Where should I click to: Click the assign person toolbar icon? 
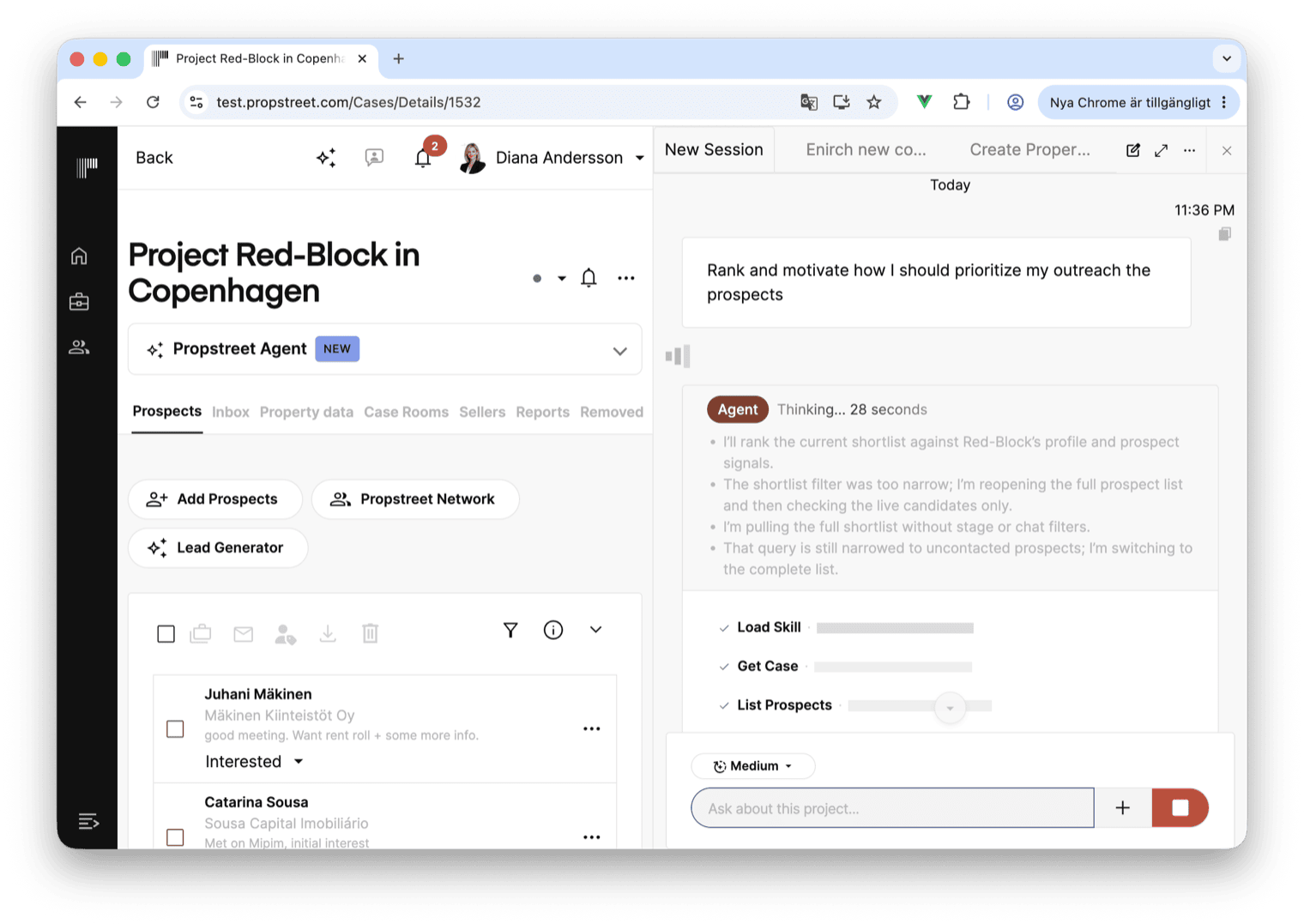pyautogui.click(x=286, y=634)
